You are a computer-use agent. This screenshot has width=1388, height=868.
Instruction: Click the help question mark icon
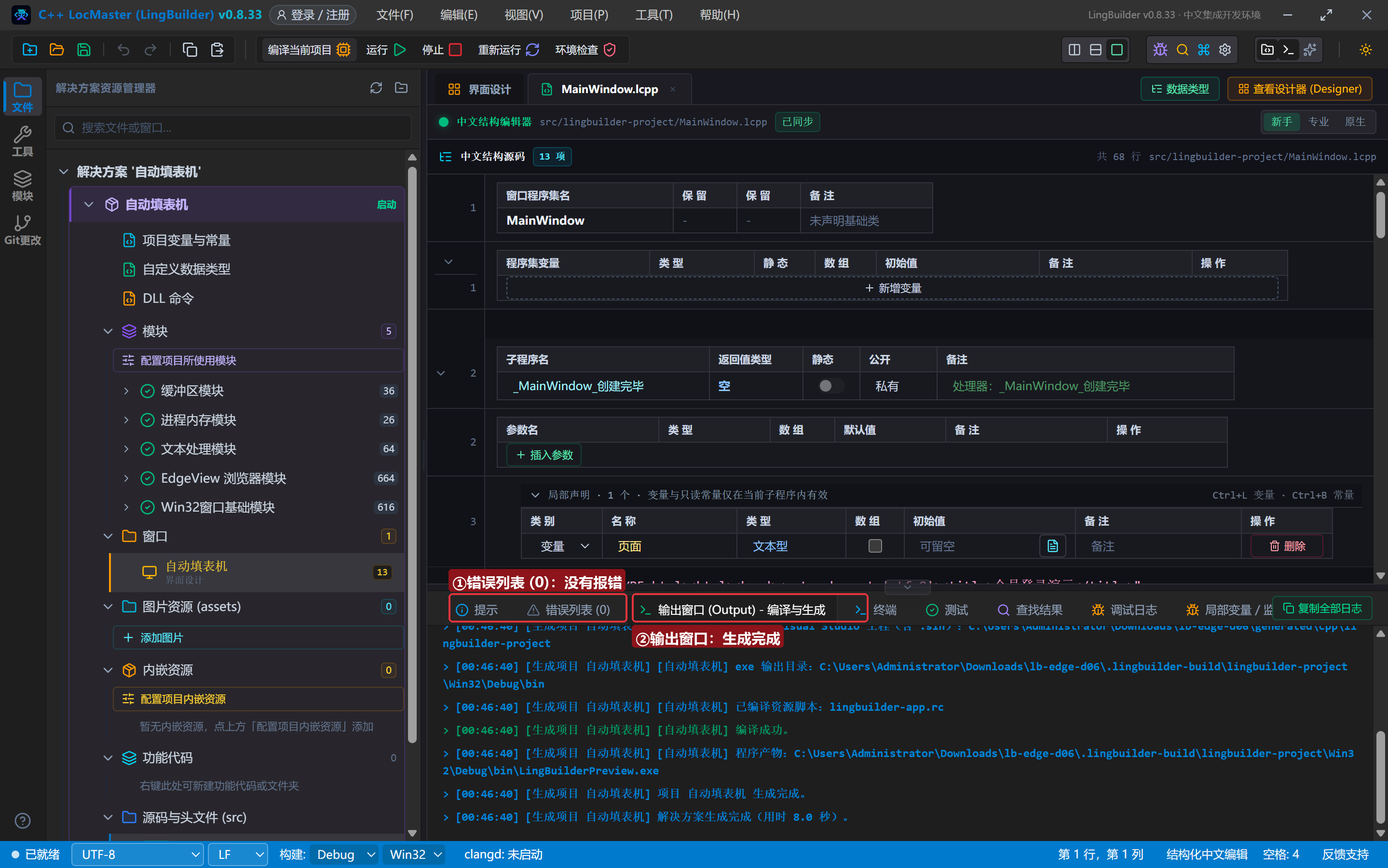coord(22,821)
